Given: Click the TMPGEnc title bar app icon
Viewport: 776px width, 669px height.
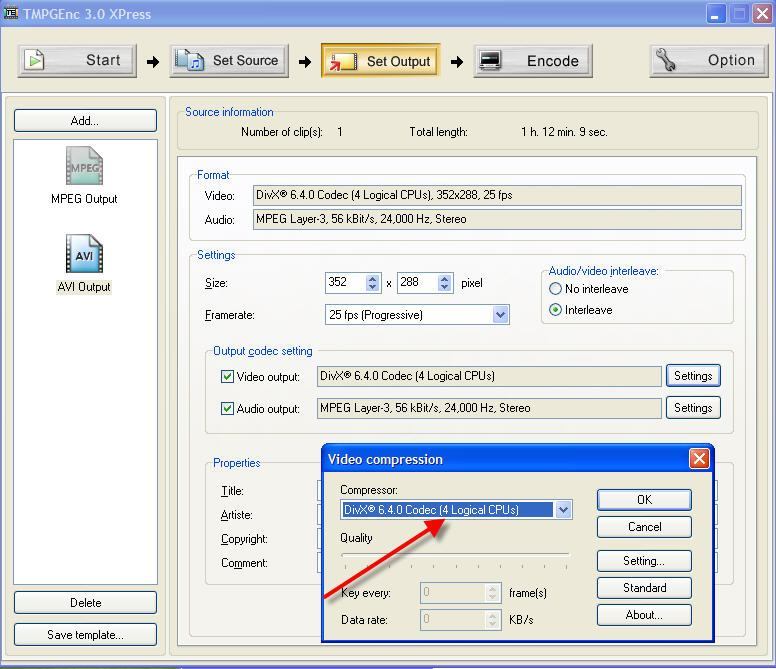Looking at the screenshot, I should click(11, 13).
